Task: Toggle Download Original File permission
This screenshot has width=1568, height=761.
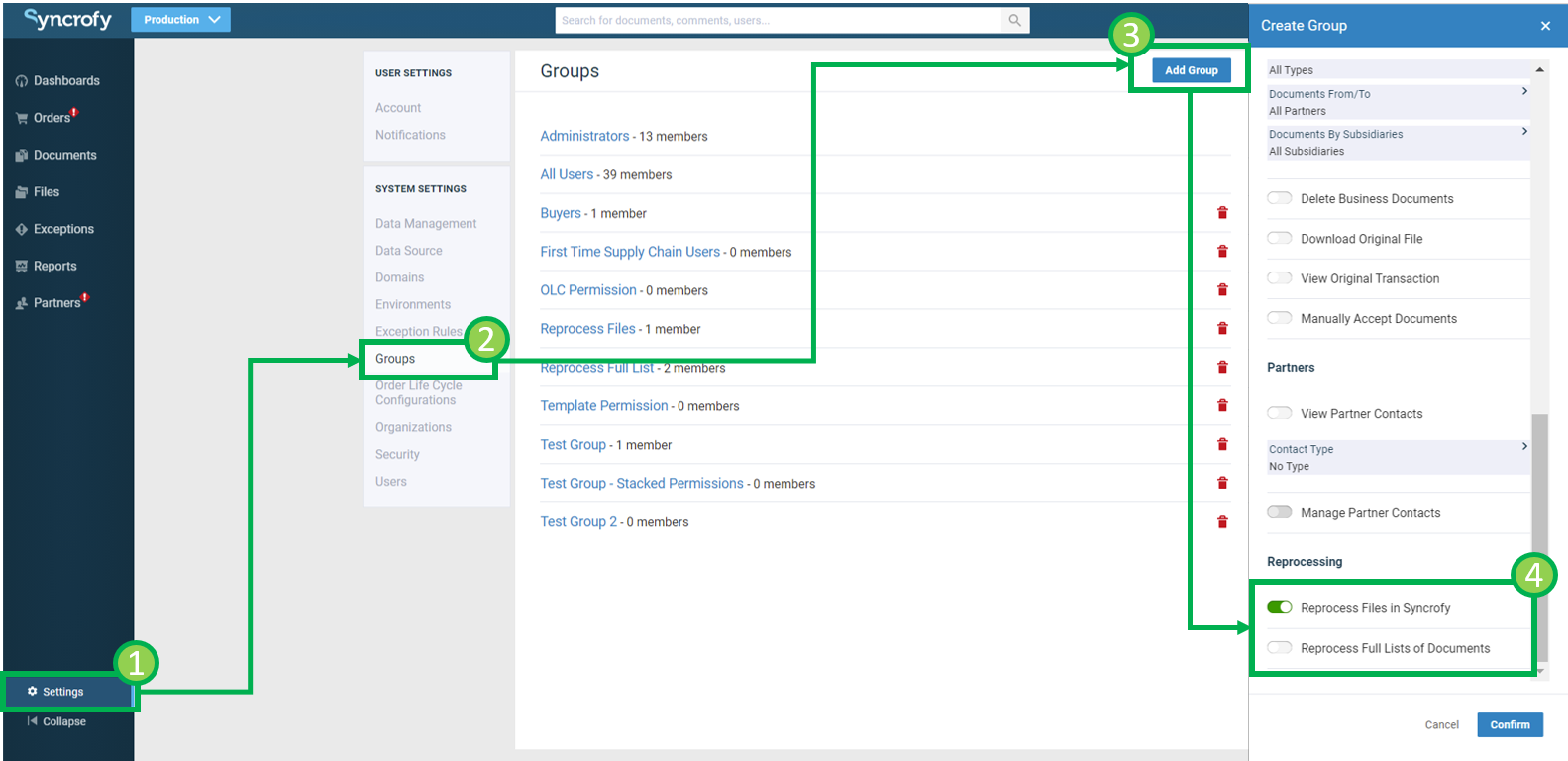Action: (x=1280, y=238)
